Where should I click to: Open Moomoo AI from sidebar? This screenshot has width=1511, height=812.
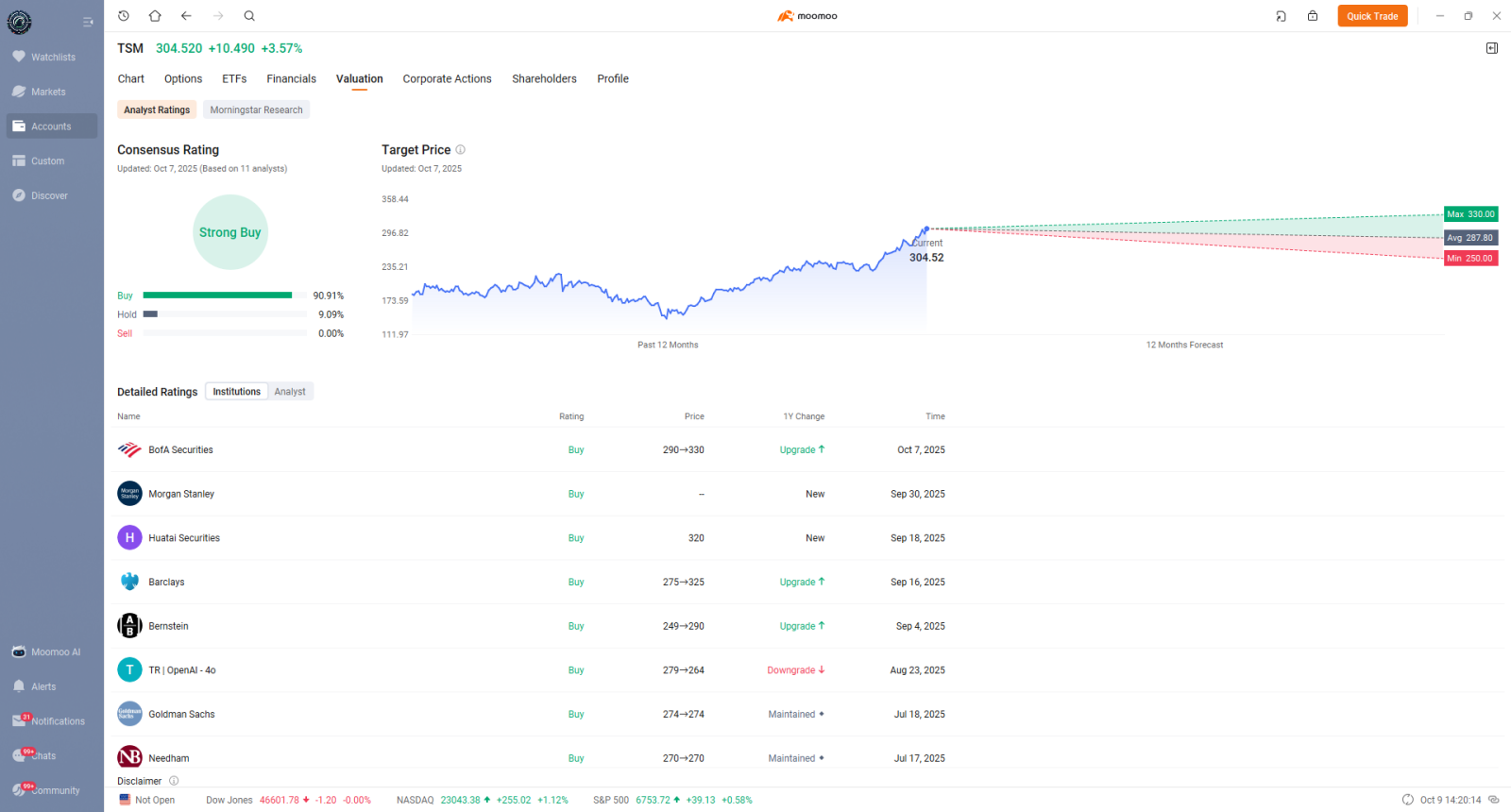(53, 652)
